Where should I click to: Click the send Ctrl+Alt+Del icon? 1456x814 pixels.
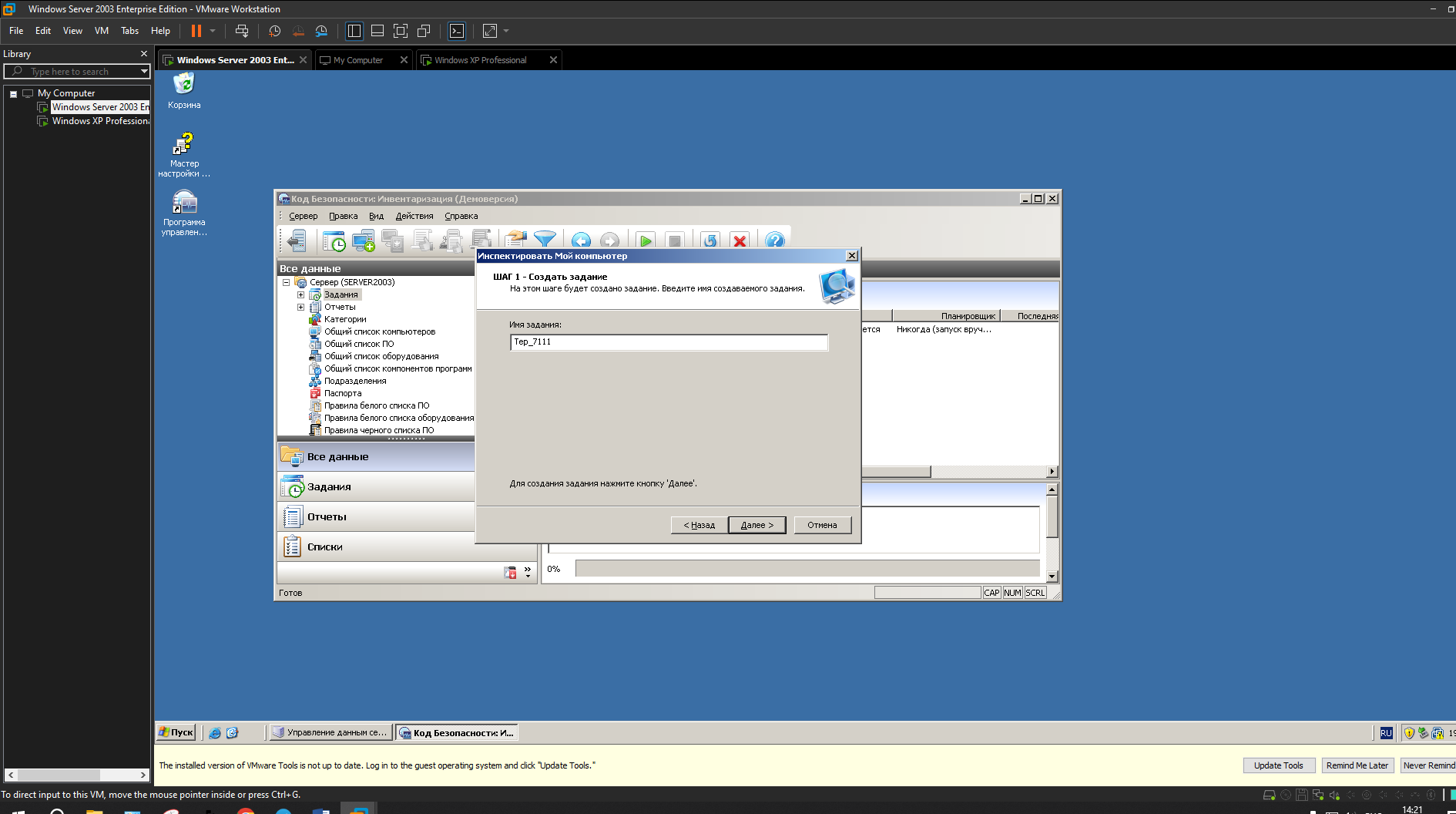click(x=242, y=31)
